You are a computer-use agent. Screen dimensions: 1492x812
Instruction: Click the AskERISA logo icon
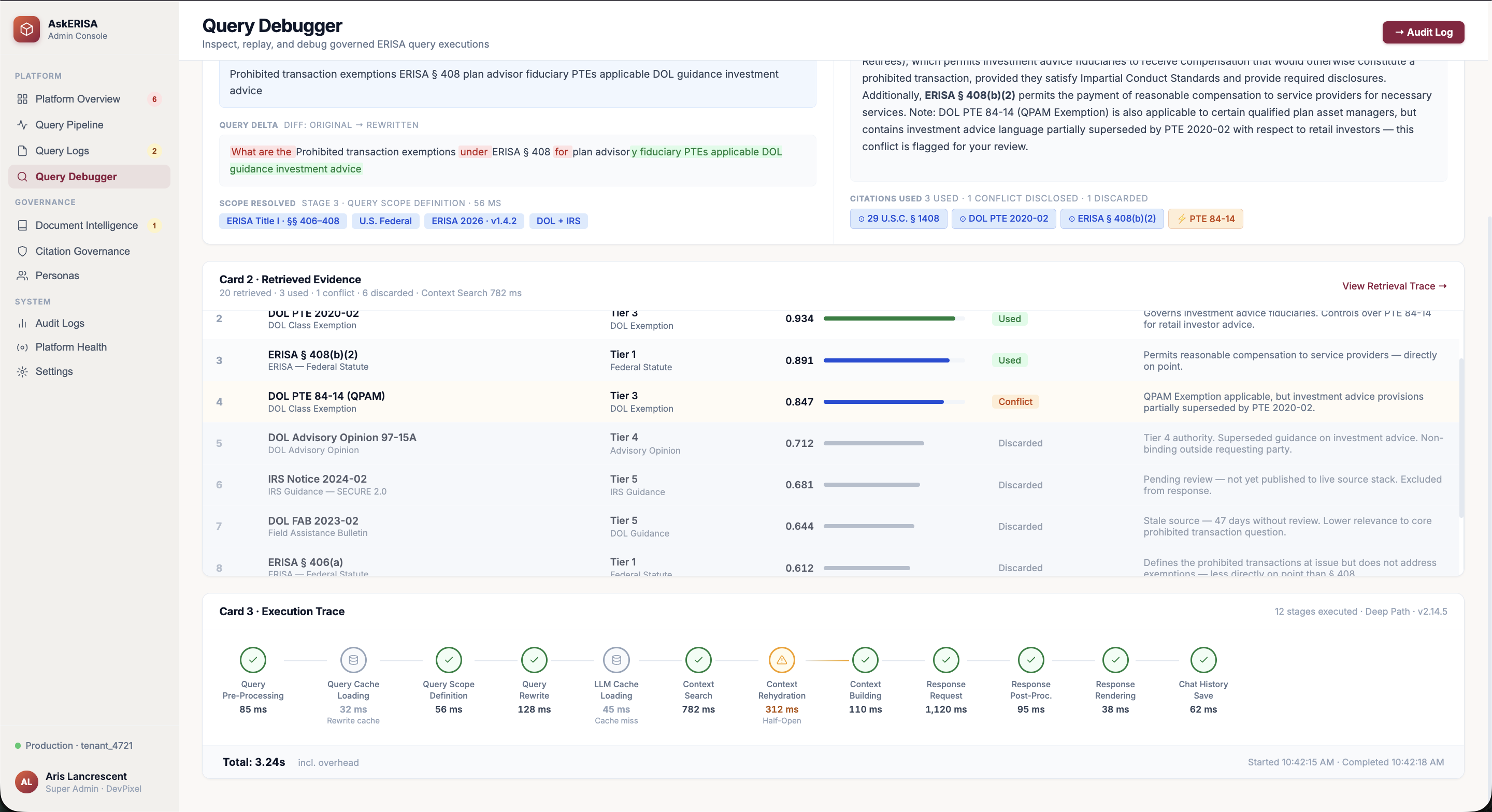click(26, 29)
